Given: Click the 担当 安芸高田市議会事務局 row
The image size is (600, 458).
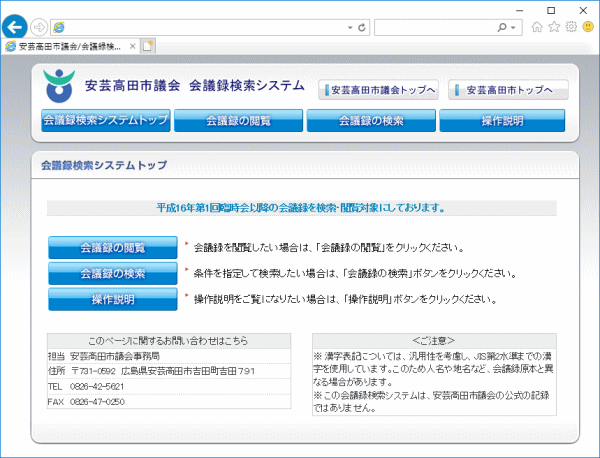Looking at the screenshot, I should 169,356.
